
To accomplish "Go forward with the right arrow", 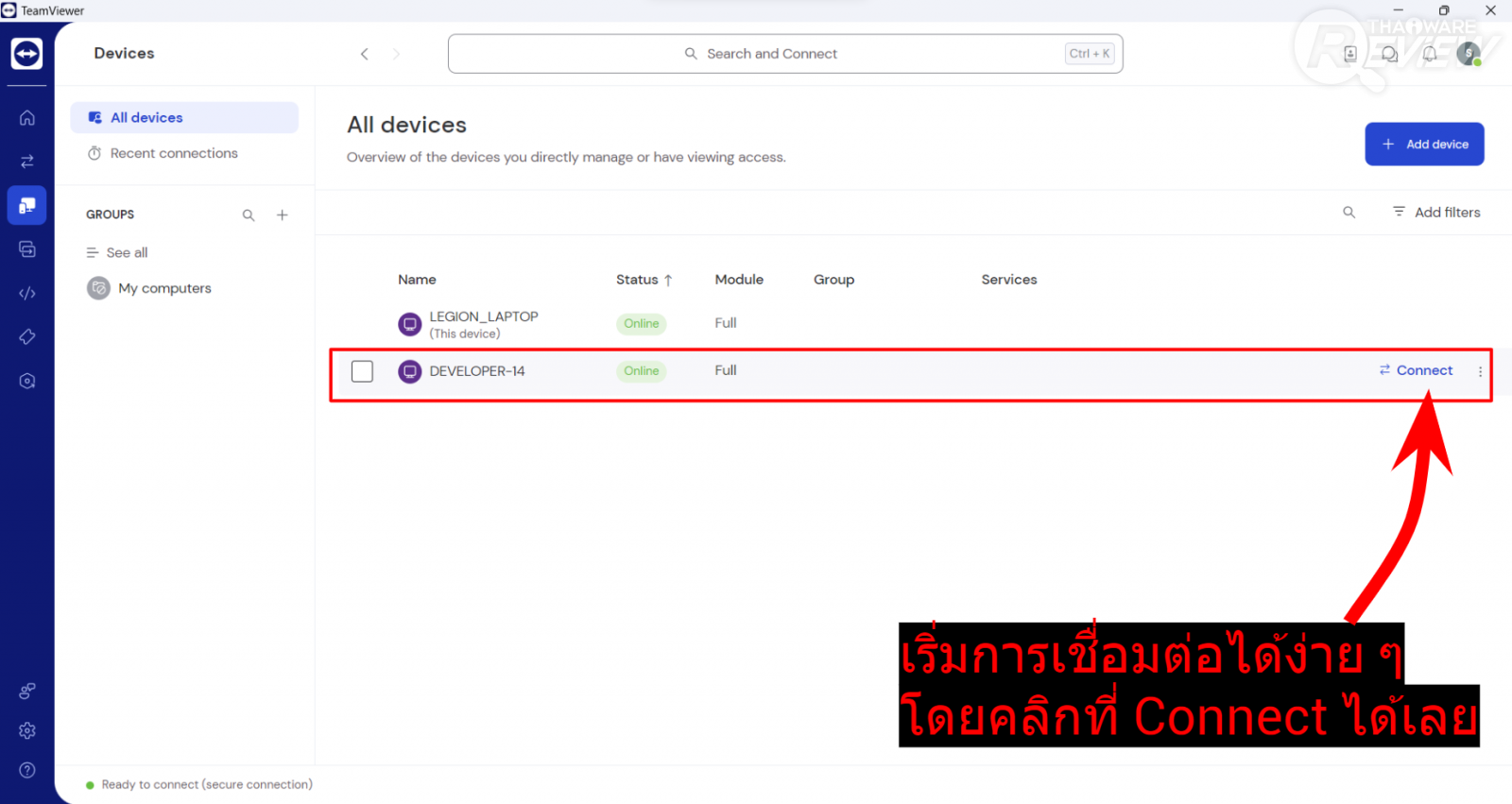I will 396,54.
